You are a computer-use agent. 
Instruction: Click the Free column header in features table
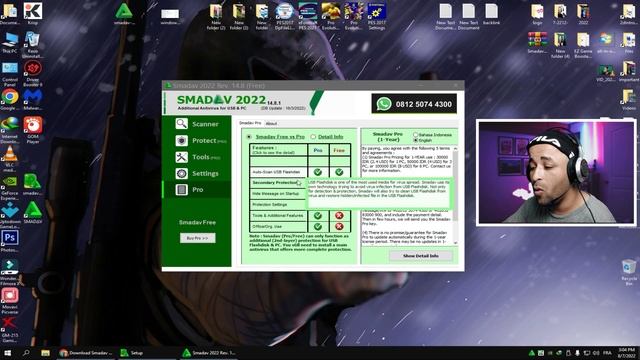339,150
